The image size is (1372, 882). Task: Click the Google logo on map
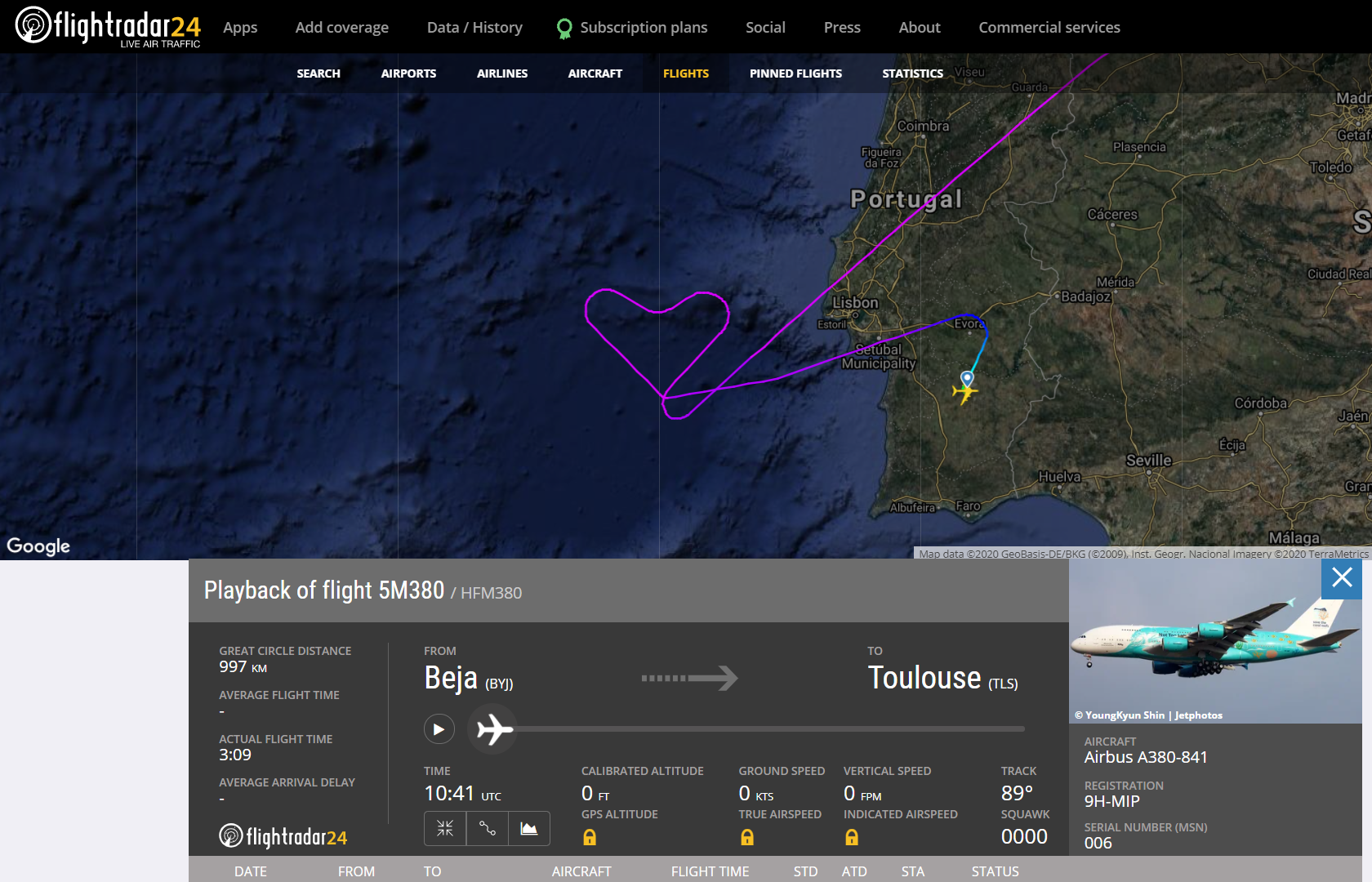[38, 546]
